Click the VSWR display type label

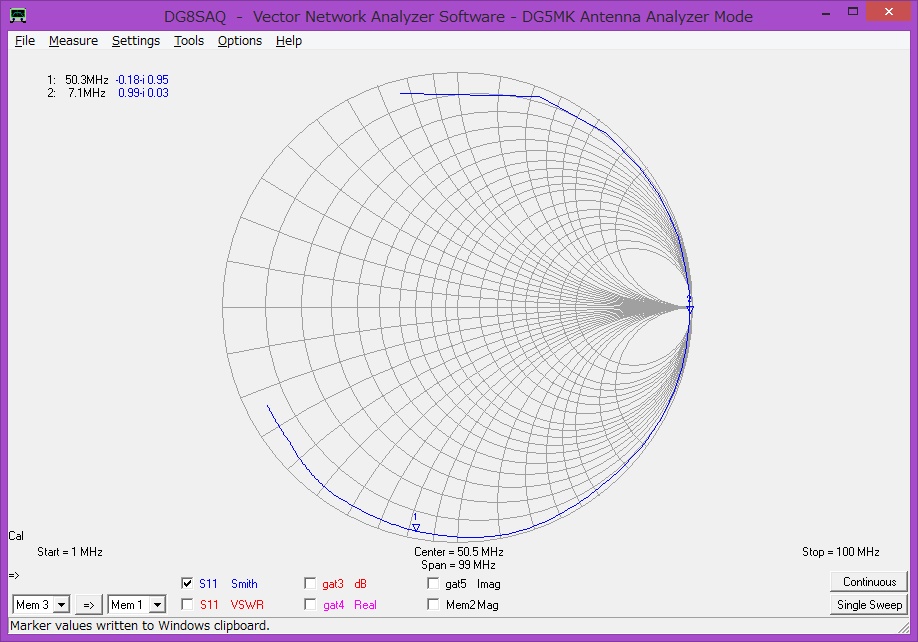click(246, 605)
